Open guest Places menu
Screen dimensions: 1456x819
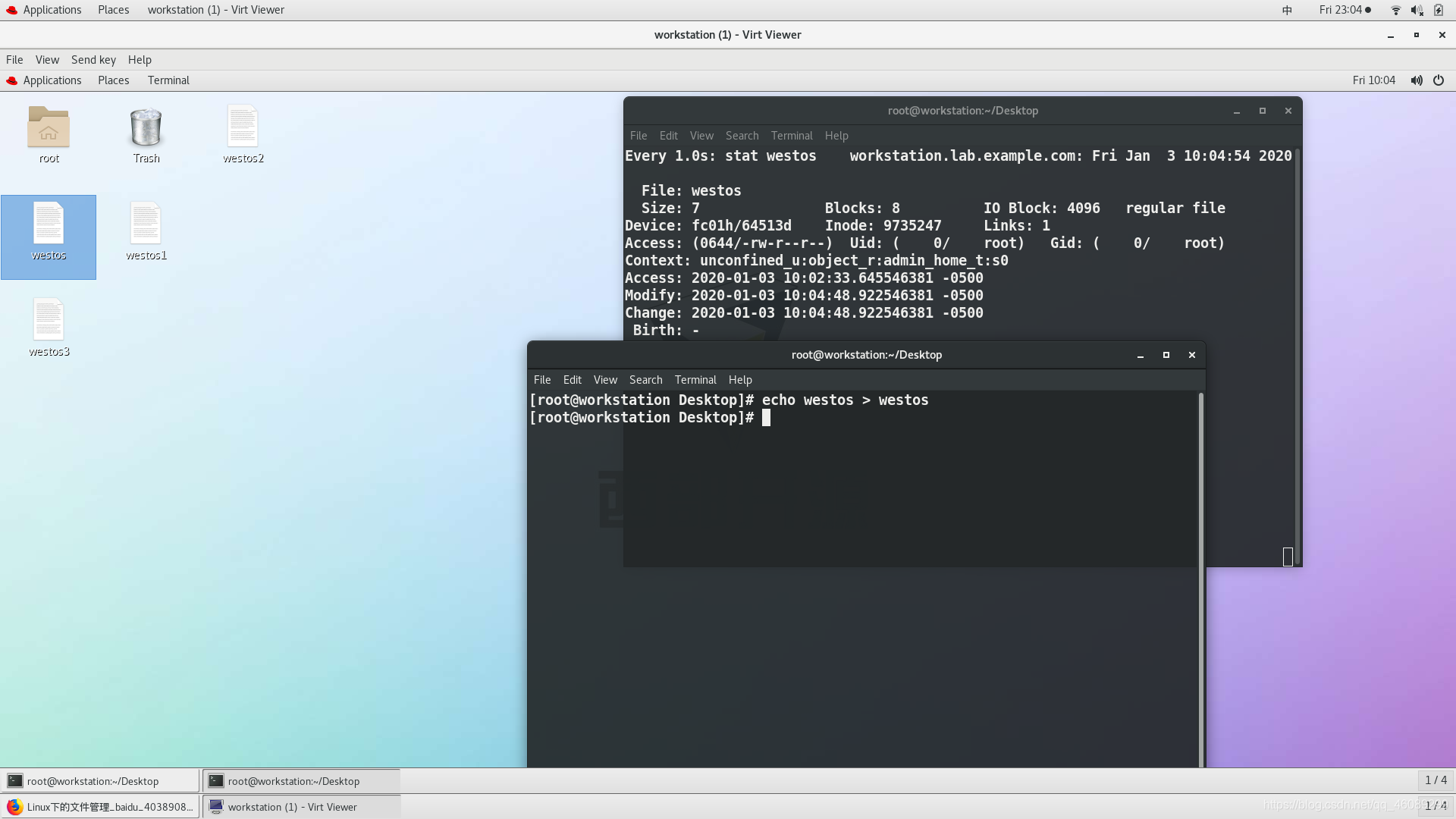coord(114,80)
